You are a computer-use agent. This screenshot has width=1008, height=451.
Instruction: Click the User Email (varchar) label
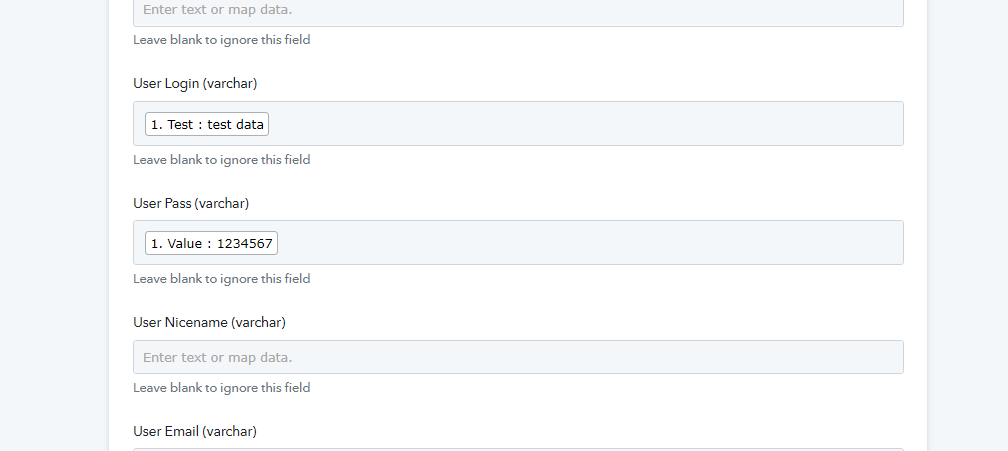tap(195, 431)
